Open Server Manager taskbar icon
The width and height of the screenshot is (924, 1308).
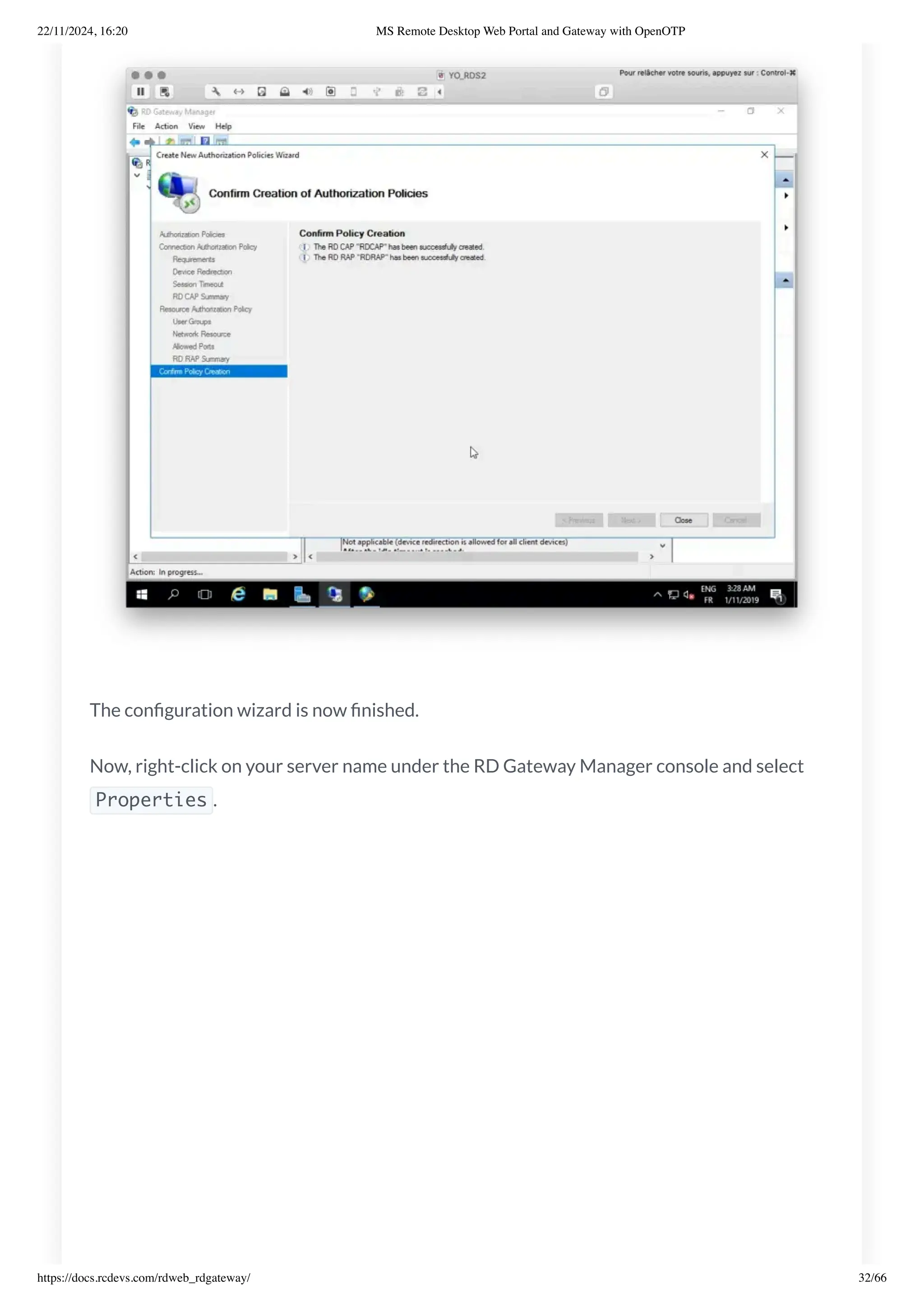pyautogui.click(x=302, y=595)
